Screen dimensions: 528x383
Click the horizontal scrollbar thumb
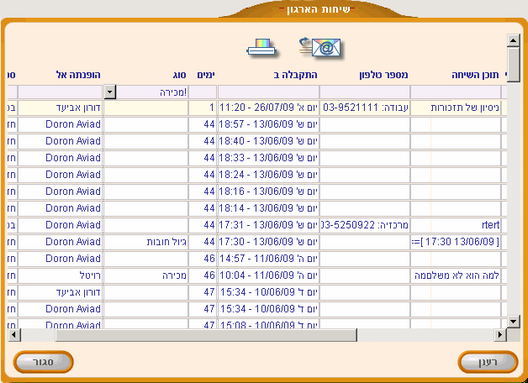pyautogui.click(x=206, y=335)
